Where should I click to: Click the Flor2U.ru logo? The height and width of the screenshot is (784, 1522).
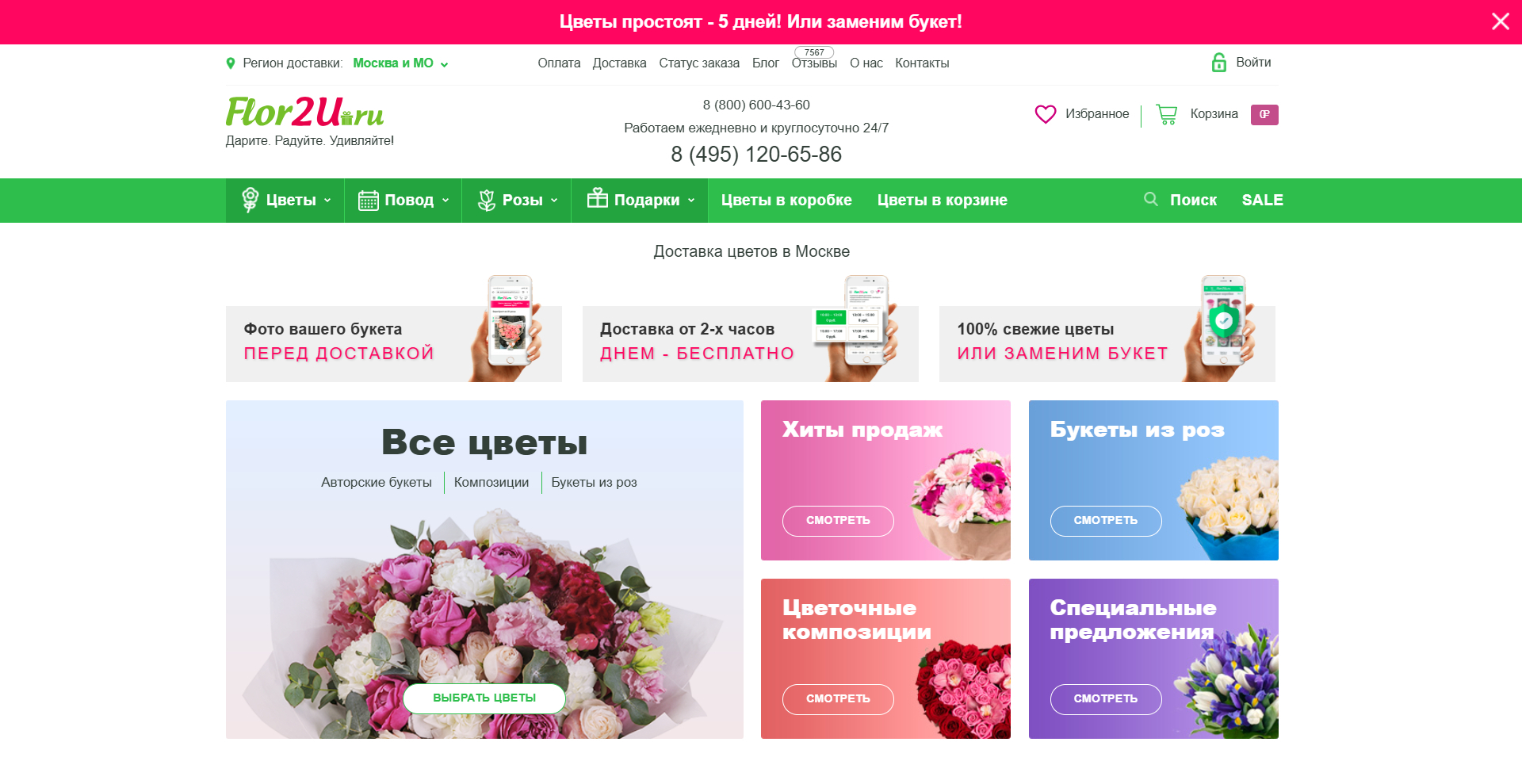304,112
